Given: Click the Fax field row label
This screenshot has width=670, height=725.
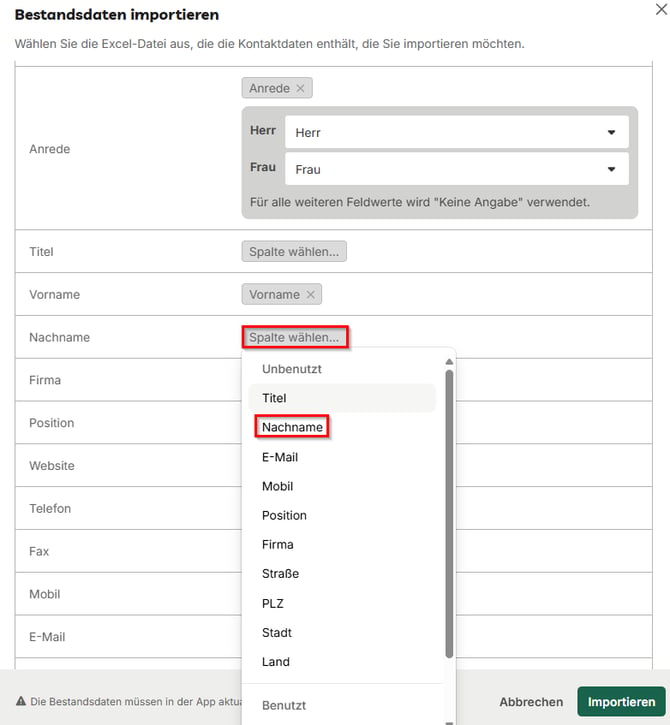Looking at the screenshot, I should (39, 551).
